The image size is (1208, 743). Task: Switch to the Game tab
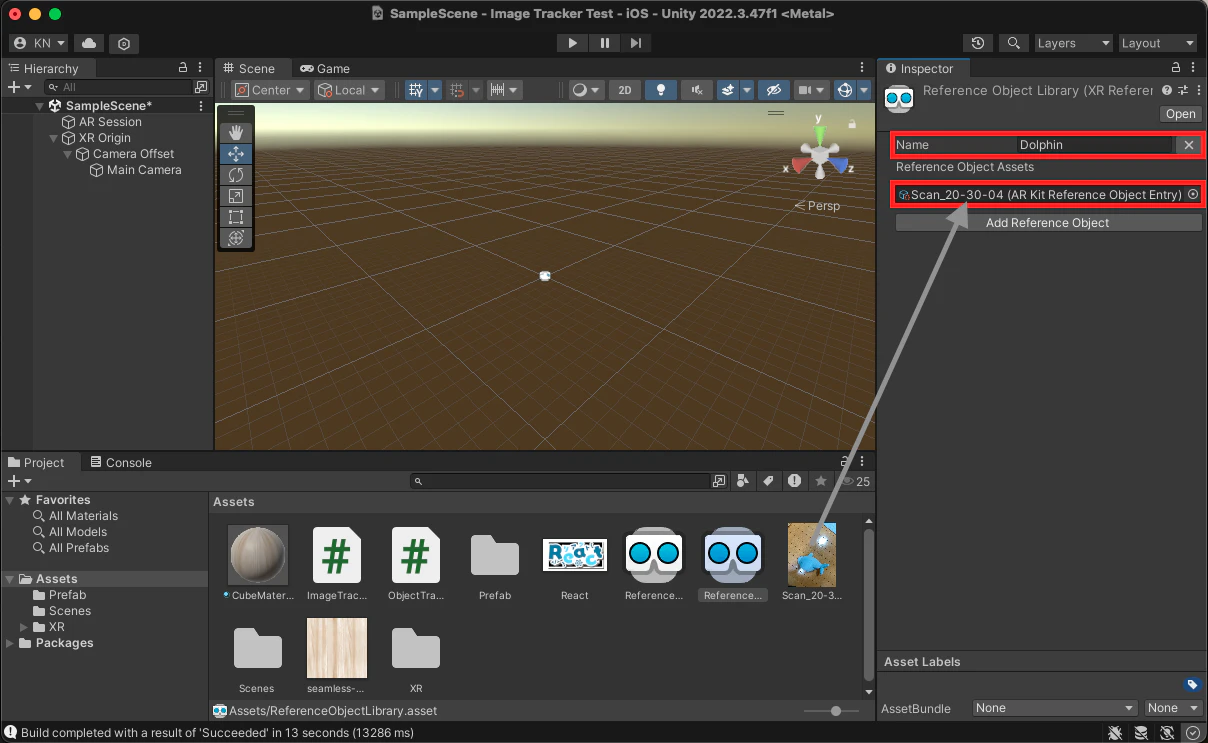click(x=325, y=68)
